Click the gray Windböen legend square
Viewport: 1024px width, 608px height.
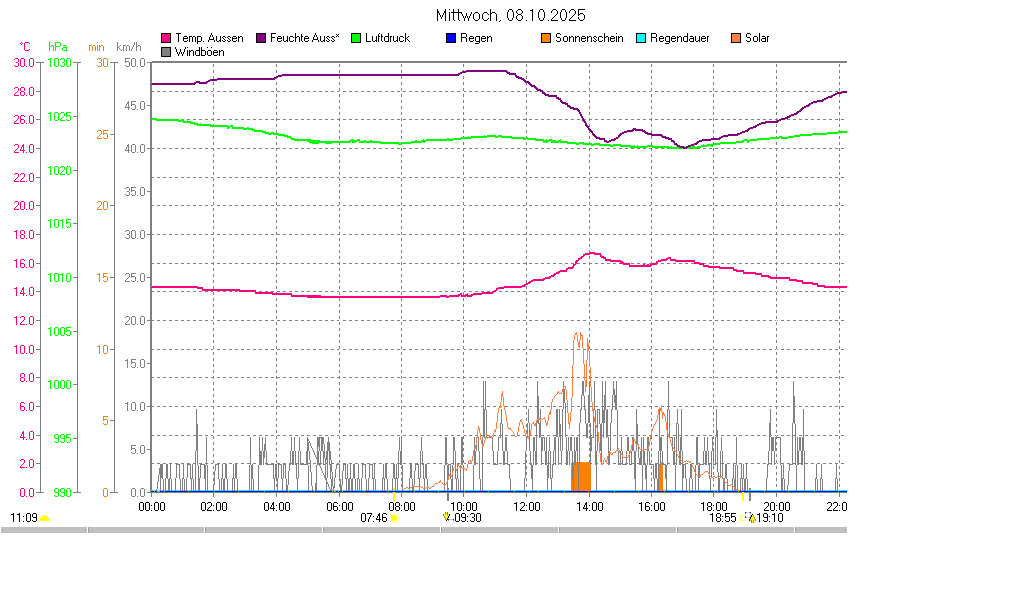(x=166, y=51)
